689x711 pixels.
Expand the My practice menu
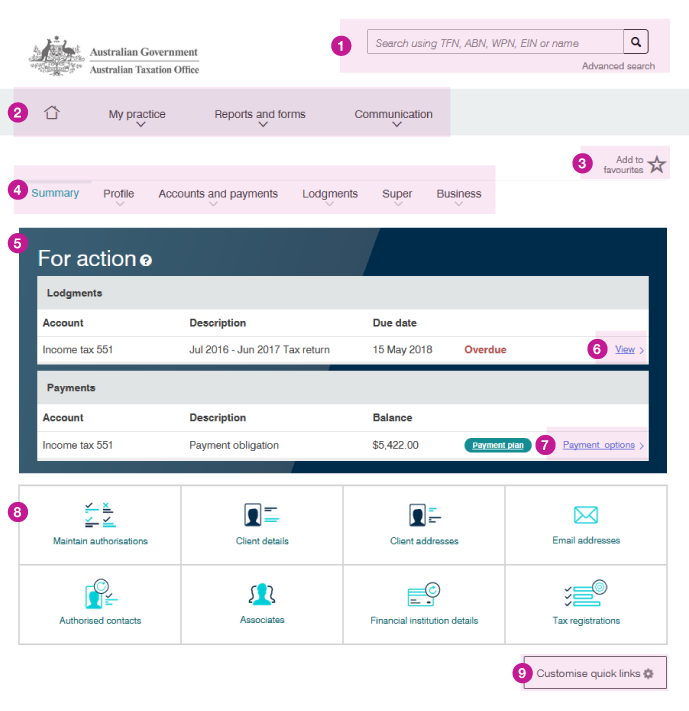(137, 115)
